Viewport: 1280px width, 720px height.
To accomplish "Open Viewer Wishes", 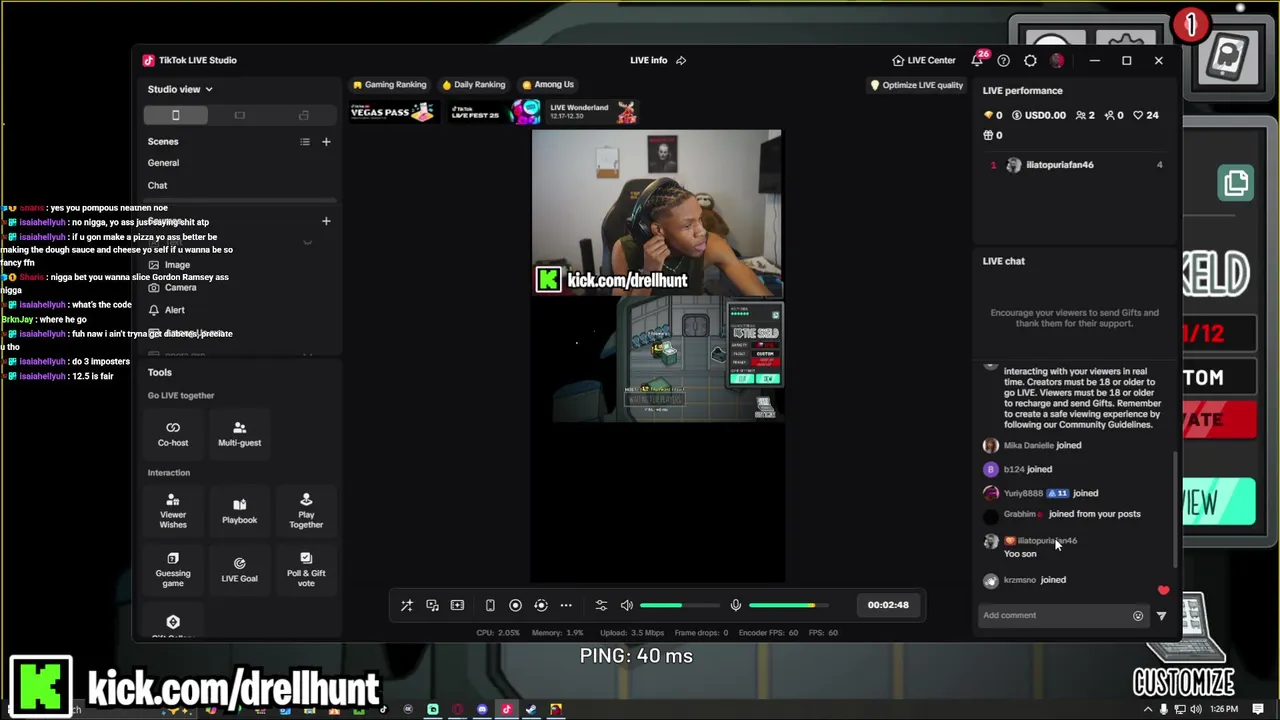I will [x=173, y=510].
